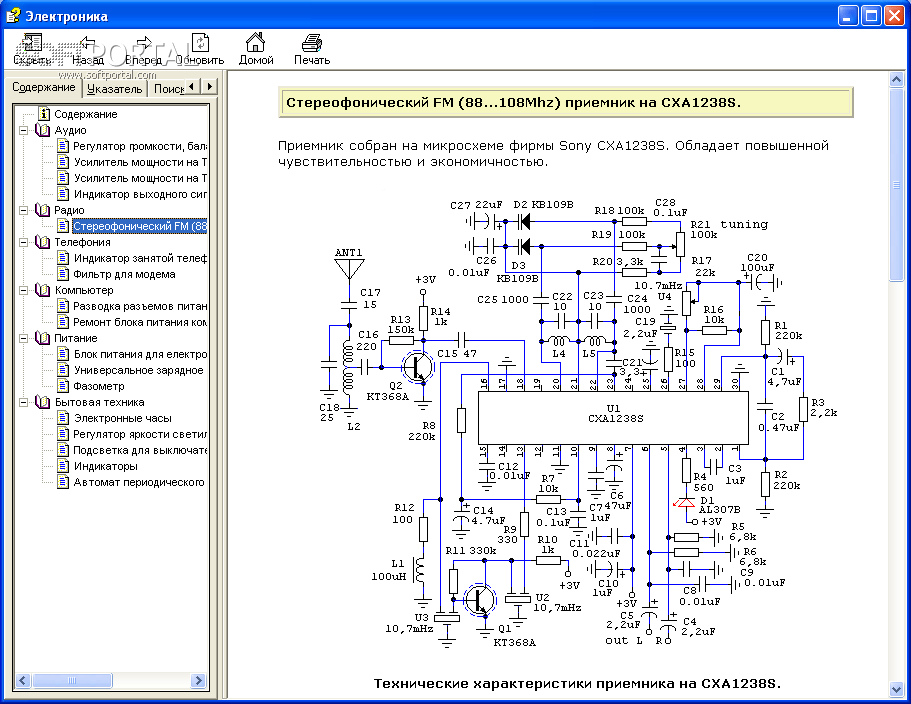The height and width of the screenshot is (704, 911).
Task: Click the Скрыть toolbar icon
Action: pyautogui.click(x=32, y=43)
